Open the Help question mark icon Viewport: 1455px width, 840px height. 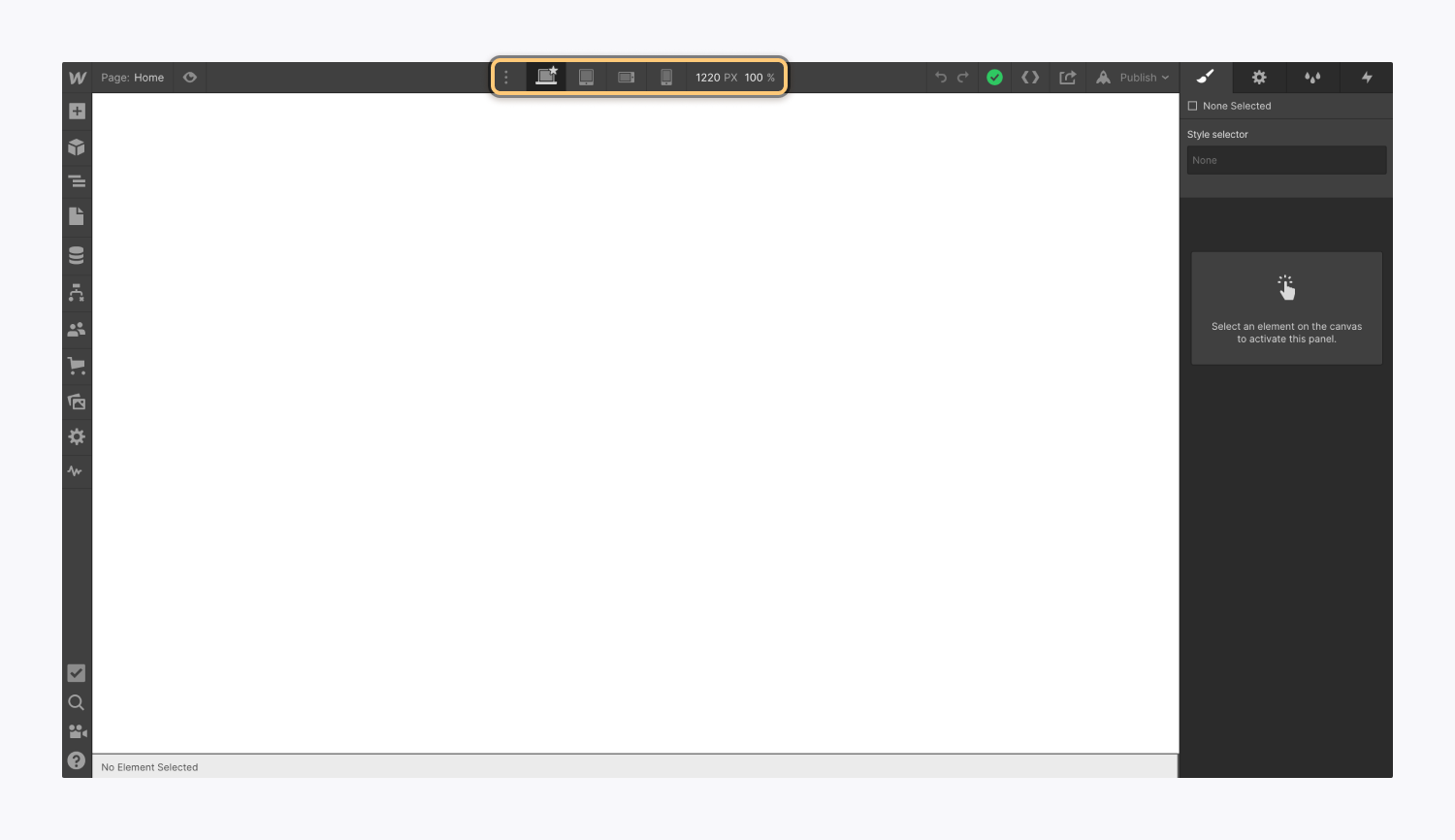77,760
